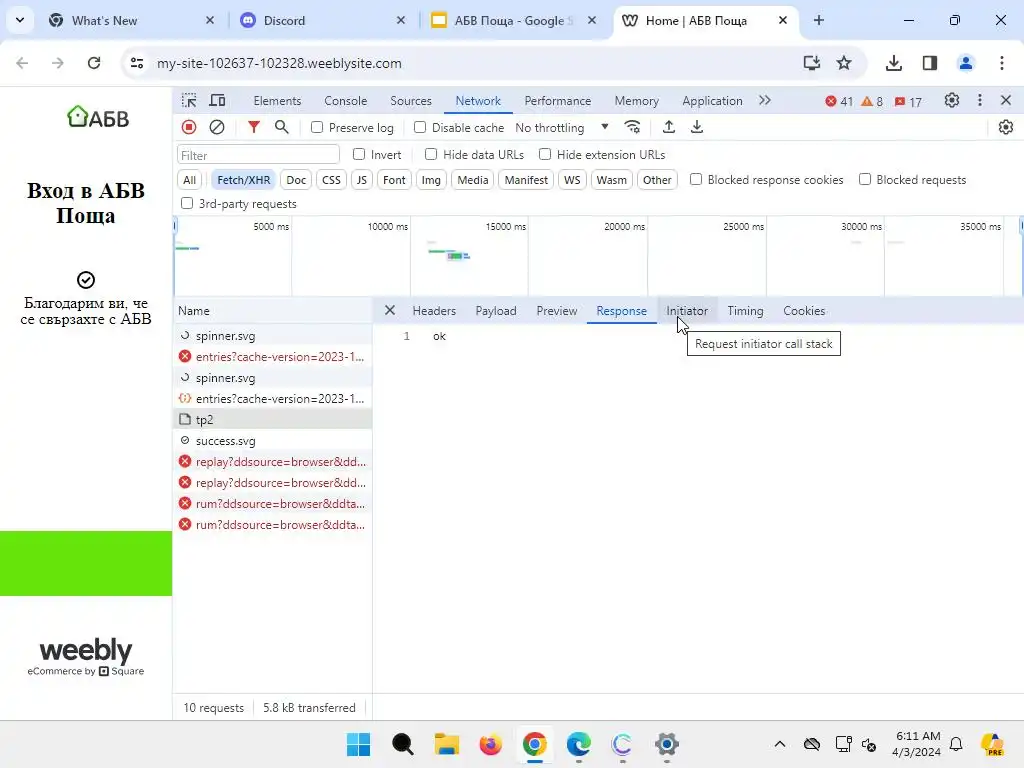Import HAR file upload icon
Viewport: 1024px width, 768px height.
tap(669, 127)
